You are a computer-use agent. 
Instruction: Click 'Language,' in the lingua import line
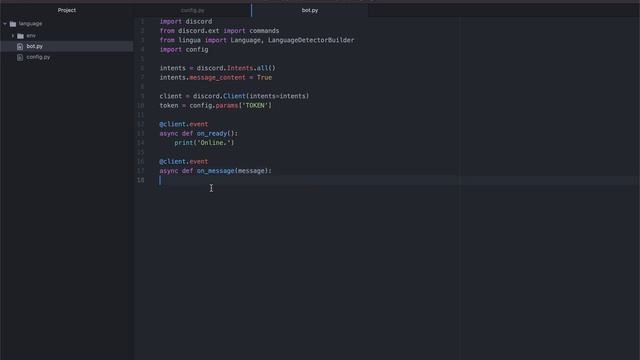[247, 40]
